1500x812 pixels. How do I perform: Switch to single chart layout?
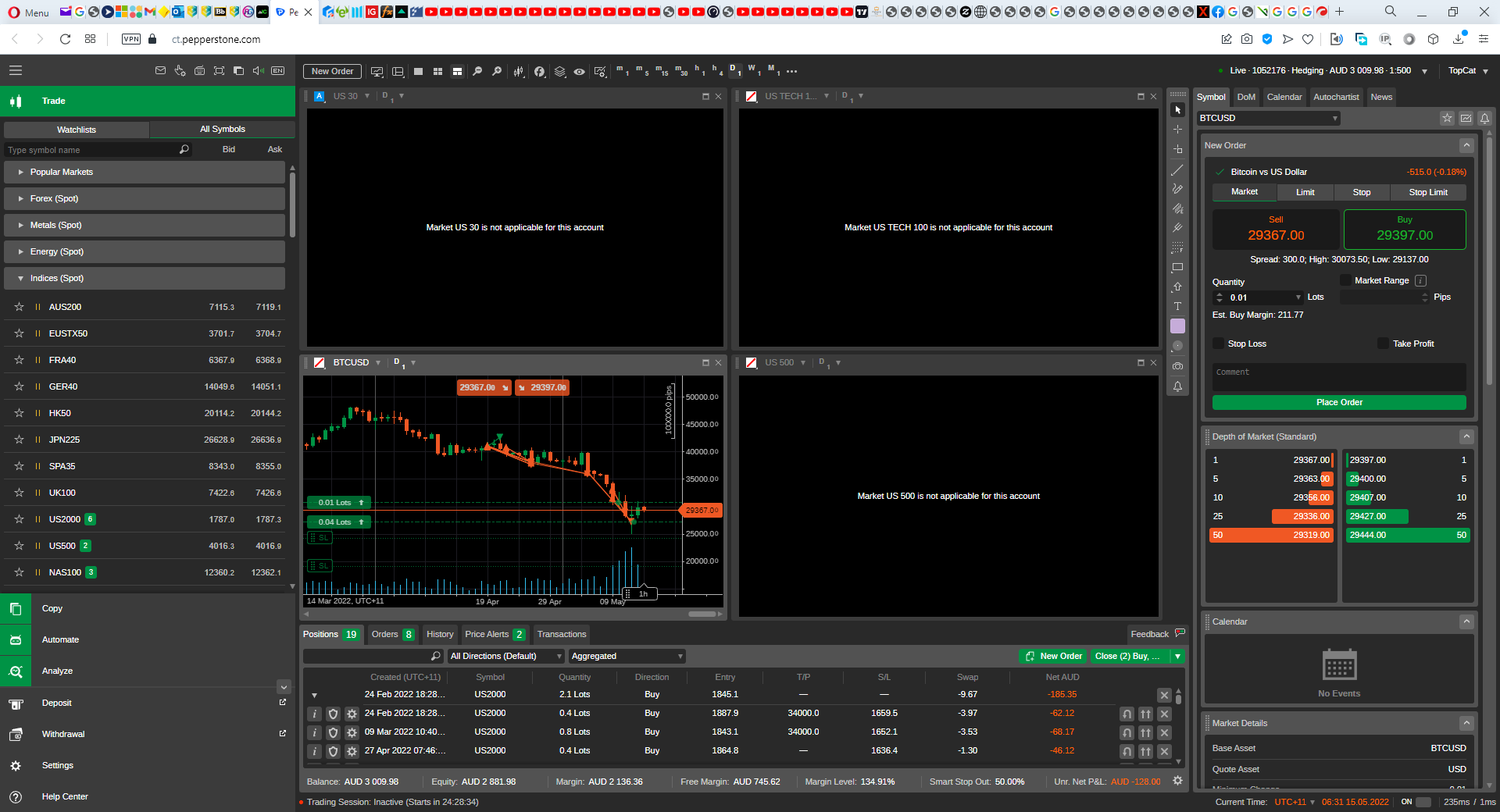[418, 71]
